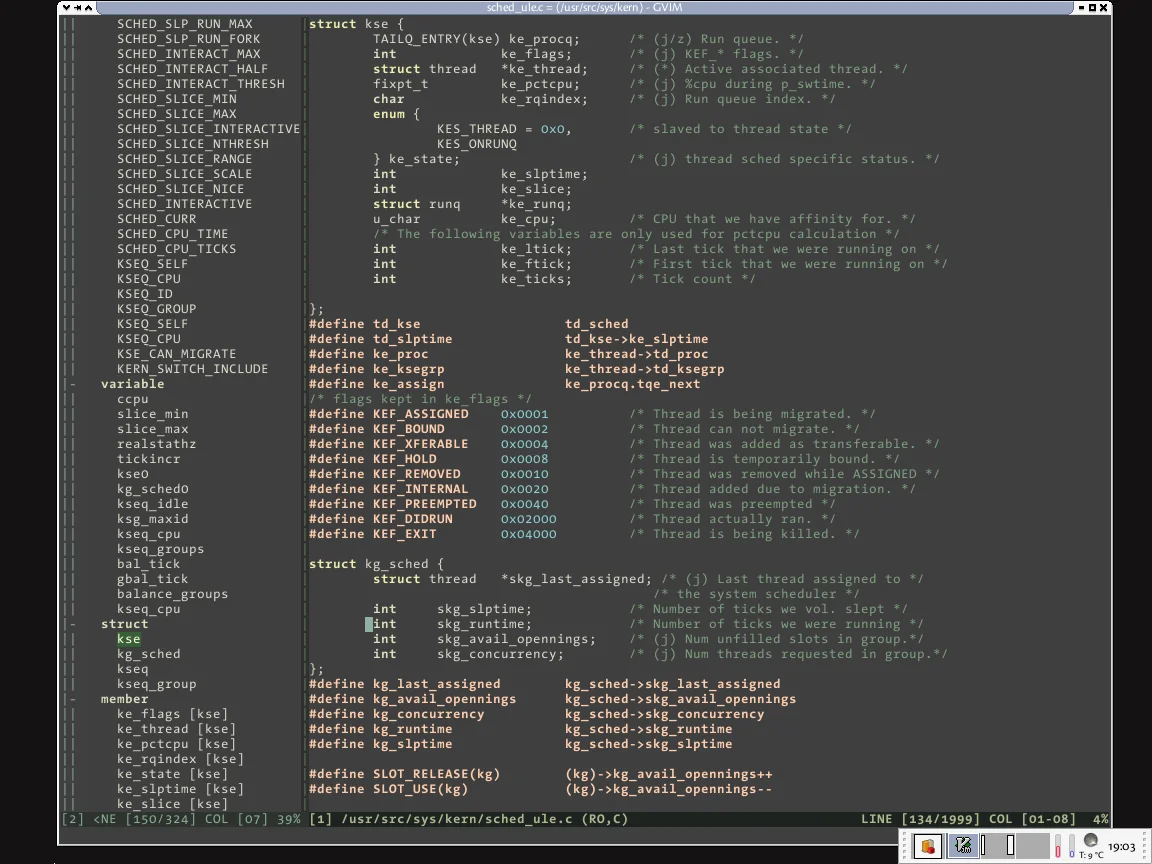The width and height of the screenshot is (1152, 864).
Task: Click 'struct kg_sched {' line in the code
Action: tap(376, 564)
